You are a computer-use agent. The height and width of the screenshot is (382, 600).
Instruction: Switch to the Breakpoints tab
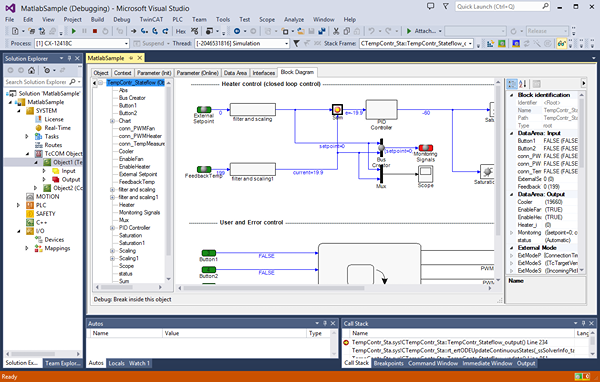[x=388, y=363]
